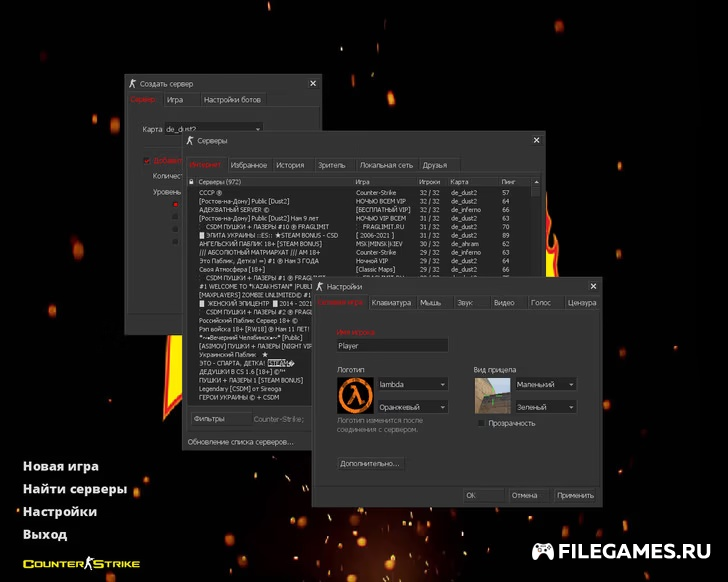
Task: Select the 'Своя Атмосфера [18+]' server
Action: click(x=360, y=269)
